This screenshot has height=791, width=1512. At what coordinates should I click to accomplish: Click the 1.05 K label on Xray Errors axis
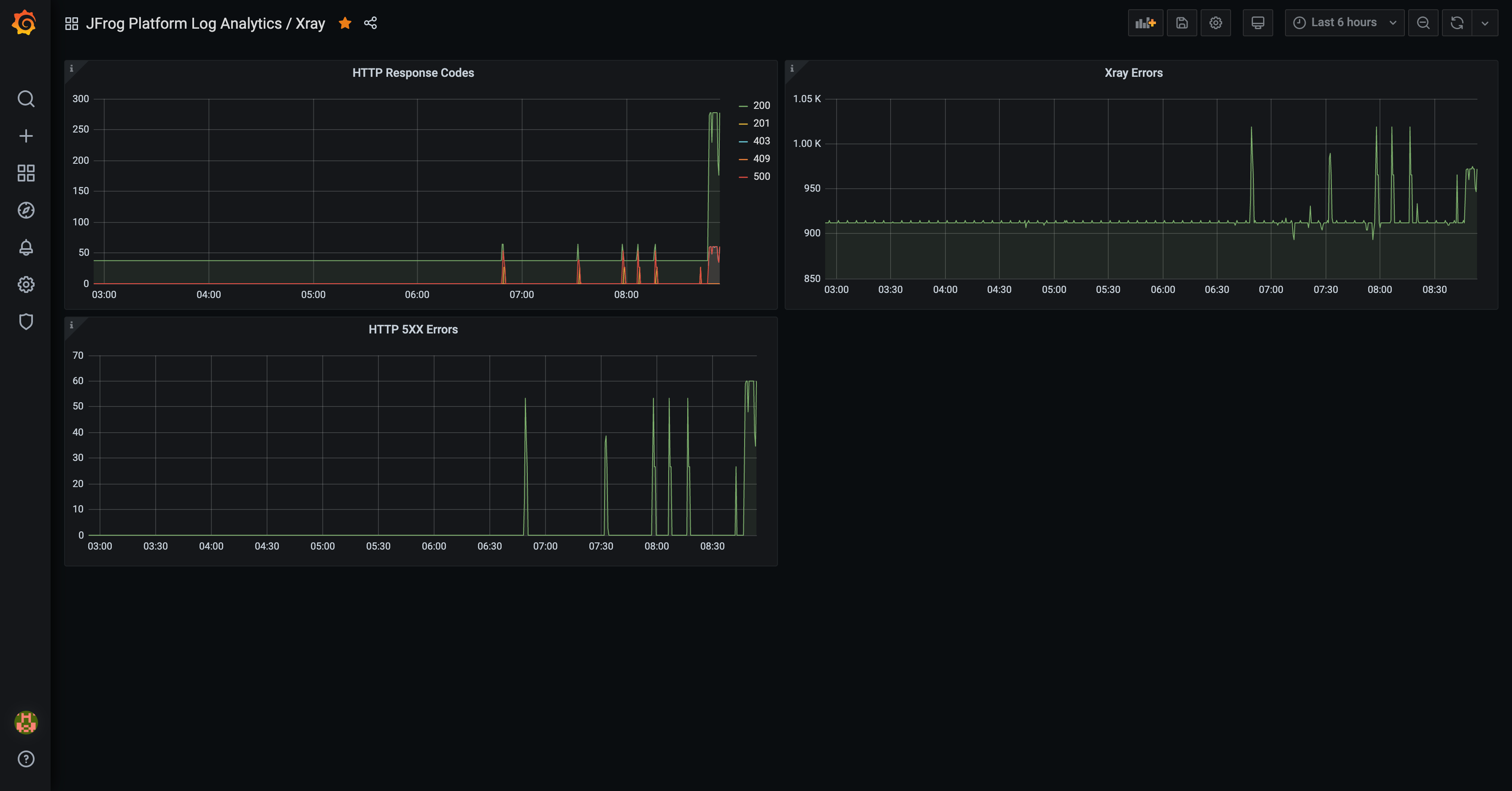click(x=807, y=99)
